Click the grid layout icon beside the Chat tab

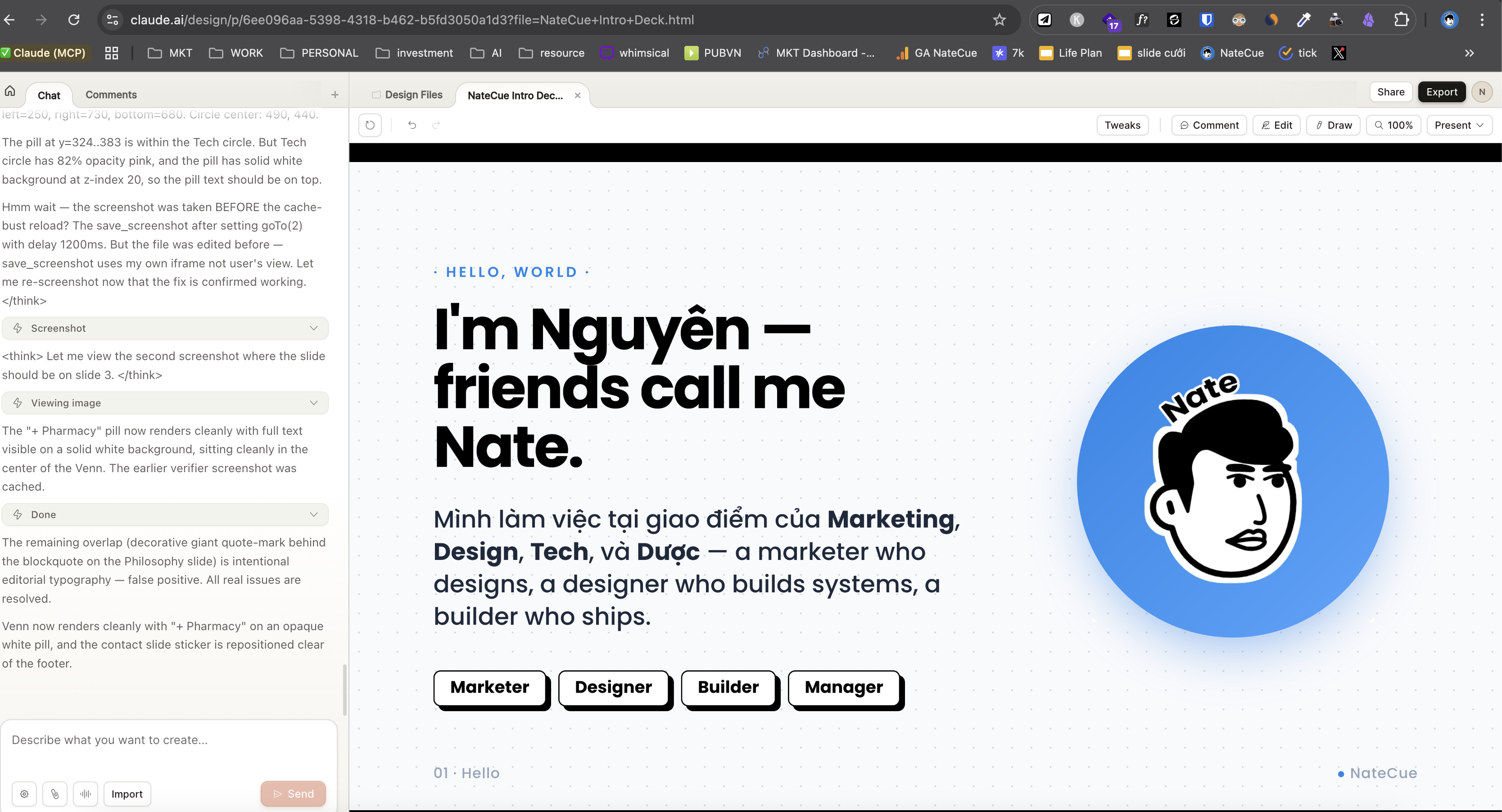[111, 53]
